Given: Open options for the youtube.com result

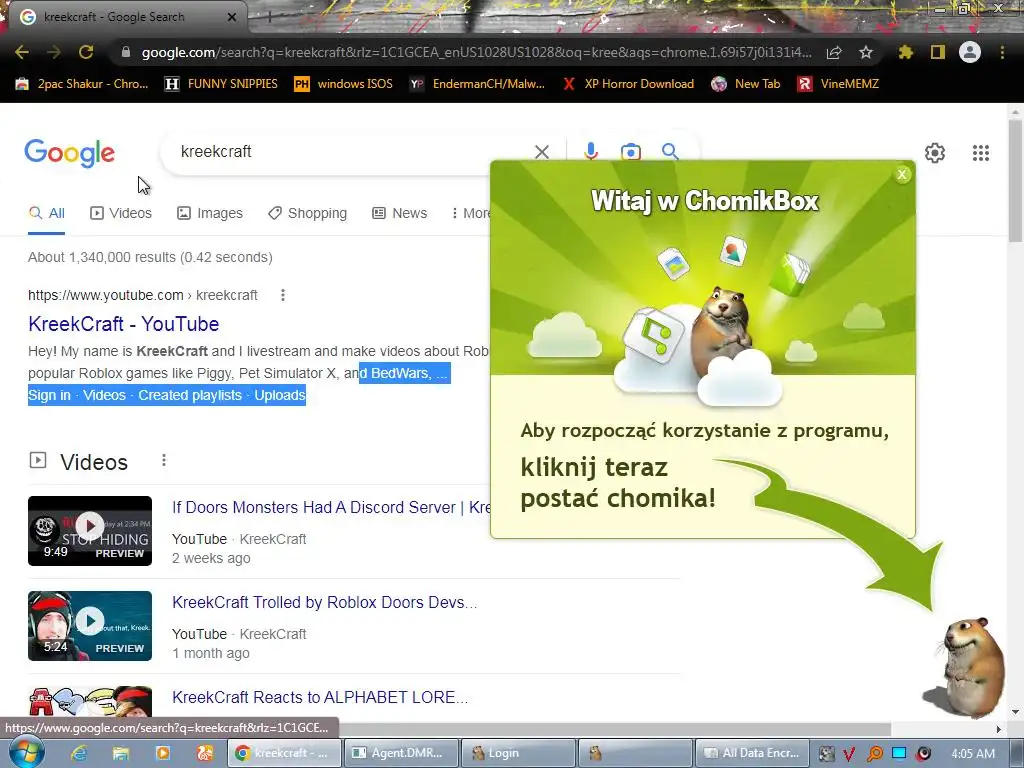Looking at the screenshot, I should [x=283, y=295].
